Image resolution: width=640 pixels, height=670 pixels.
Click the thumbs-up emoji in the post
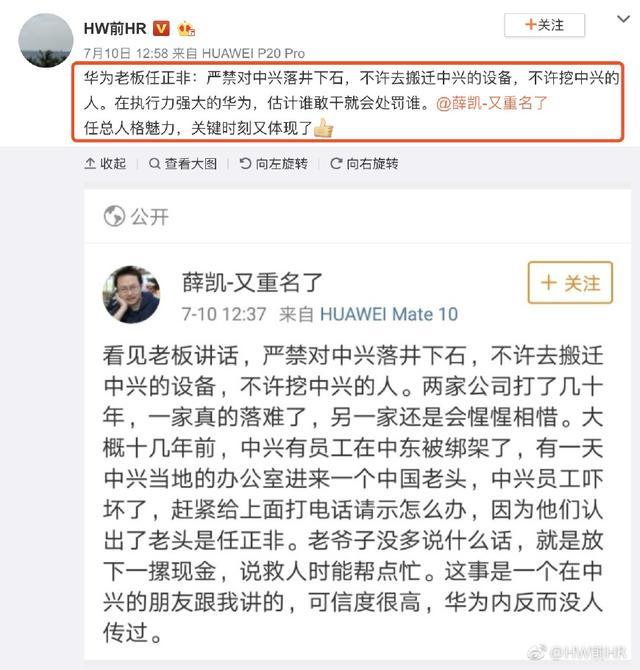coord(323,128)
